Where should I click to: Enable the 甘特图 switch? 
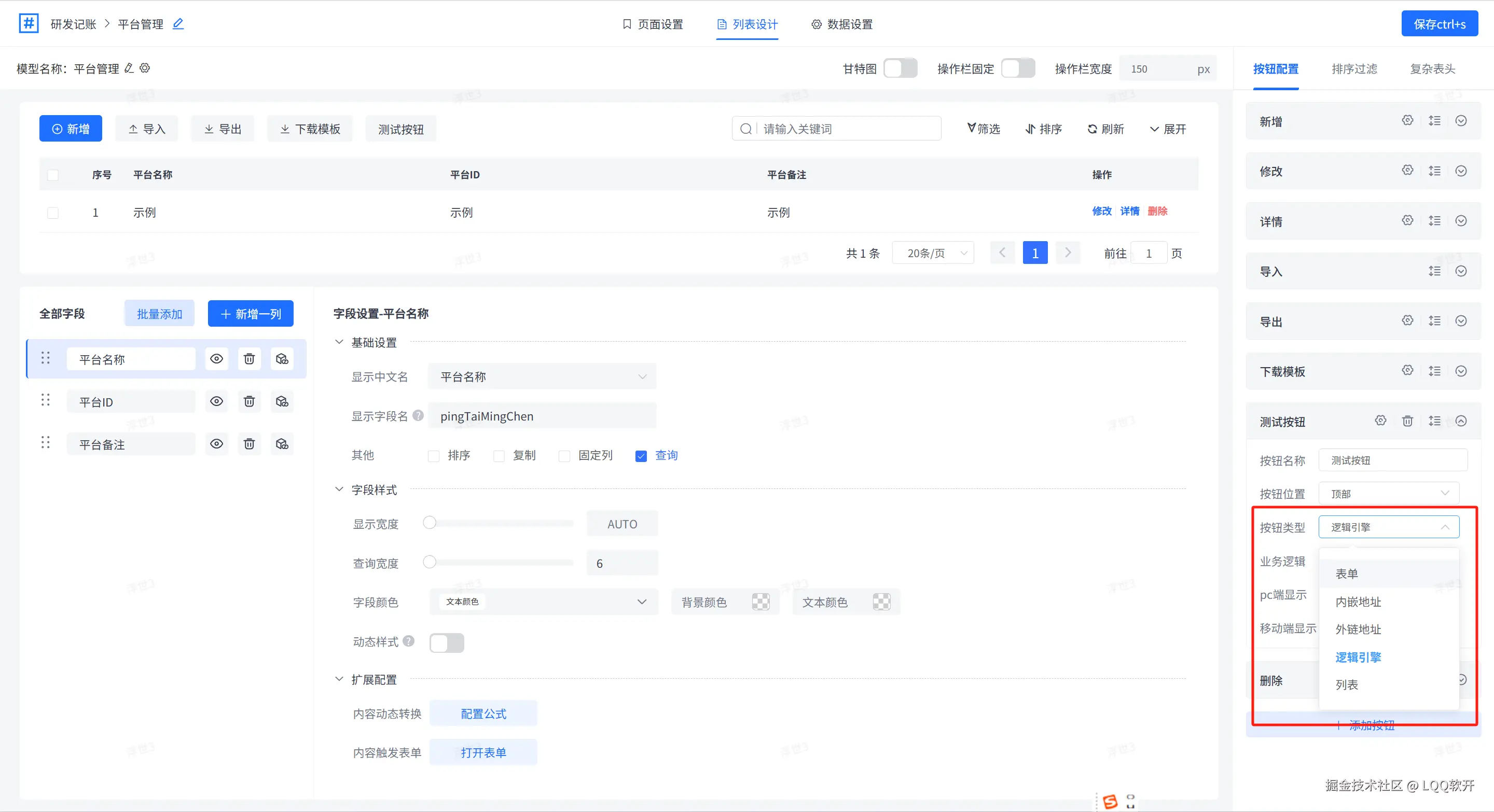click(900, 68)
